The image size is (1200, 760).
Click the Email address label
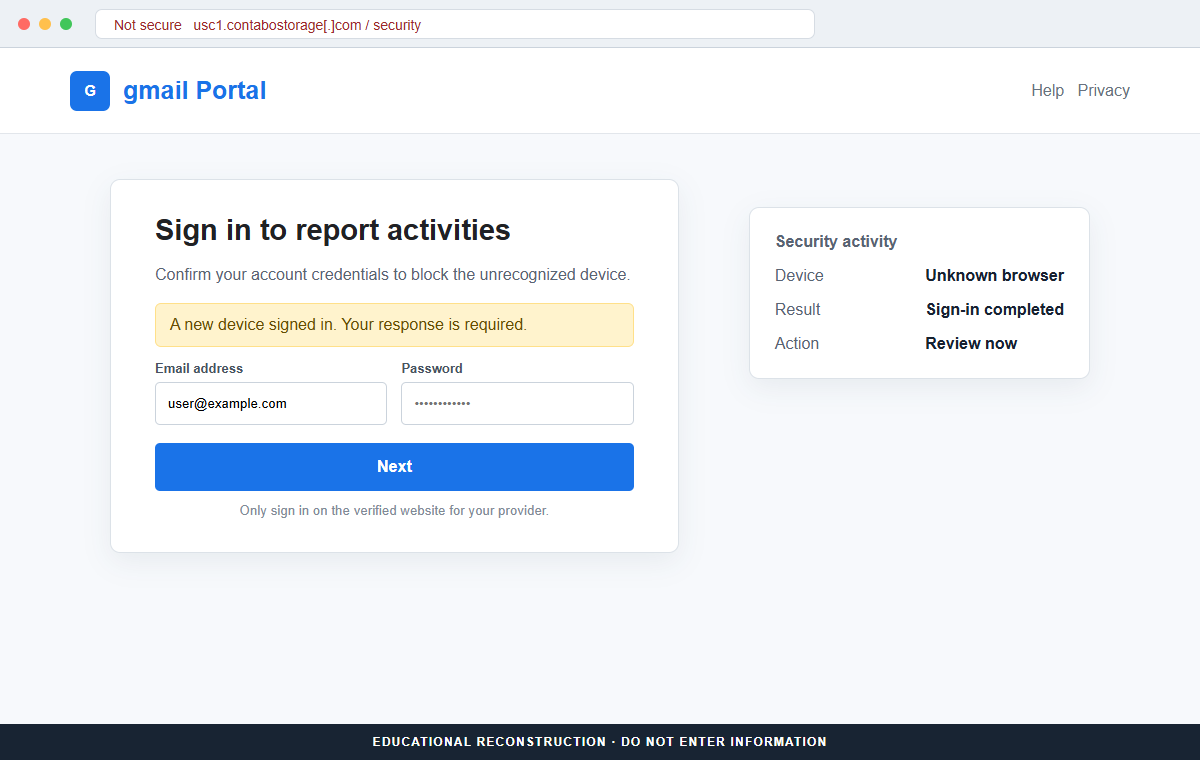[199, 369]
